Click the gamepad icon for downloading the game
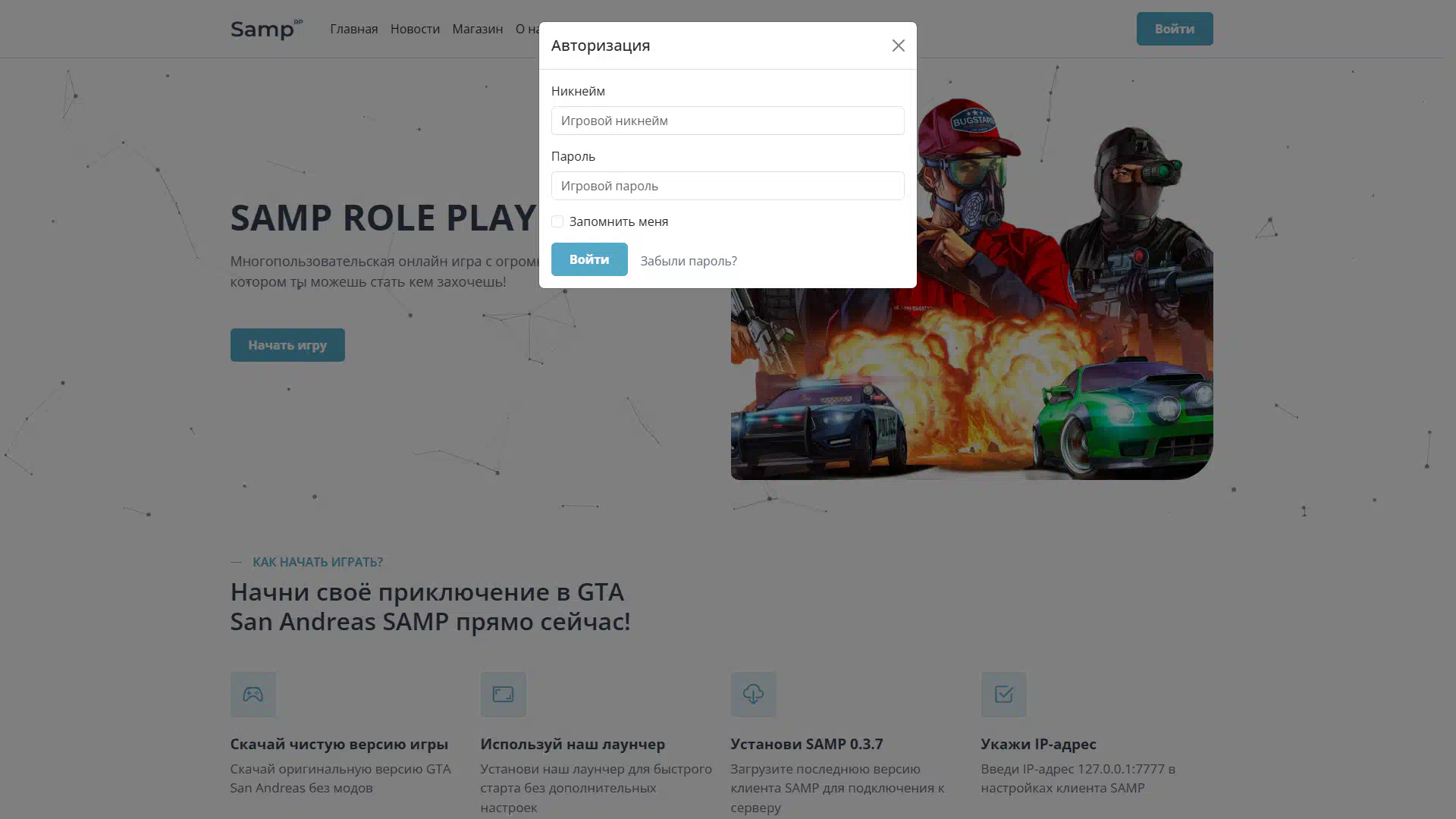Screen dimensions: 1456x819 tap(253, 694)
